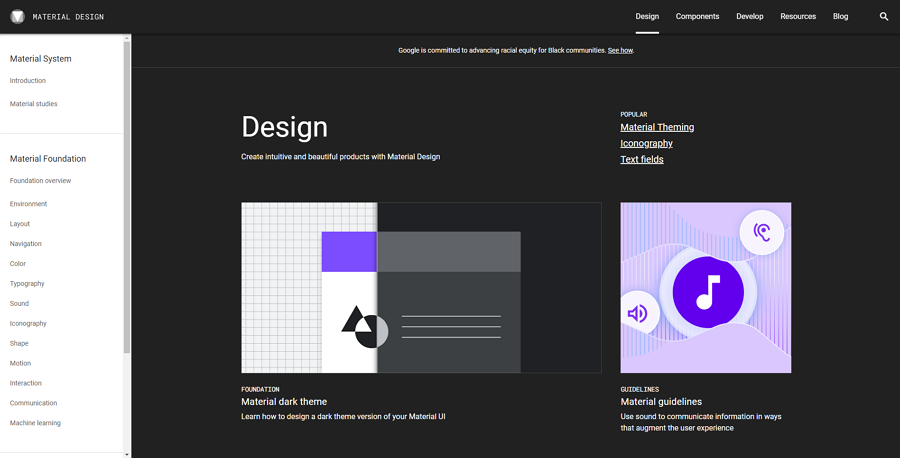900x458 pixels.
Task: Click the Material Design logo icon
Action: pos(17,17)
